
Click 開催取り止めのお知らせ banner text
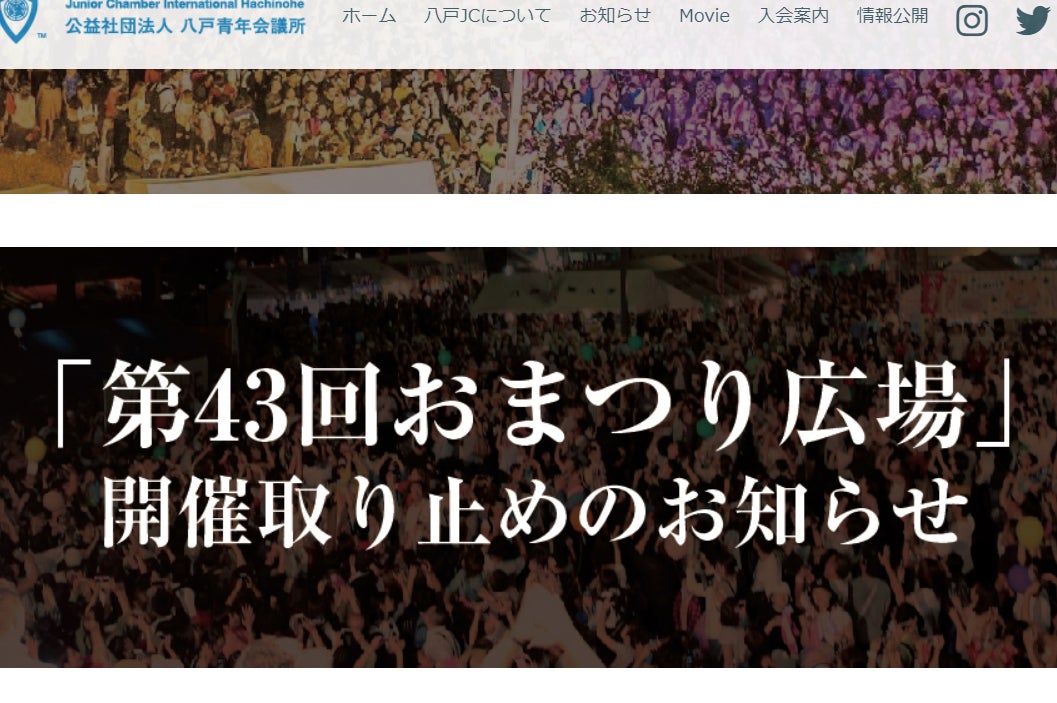[x=535, y=512]
